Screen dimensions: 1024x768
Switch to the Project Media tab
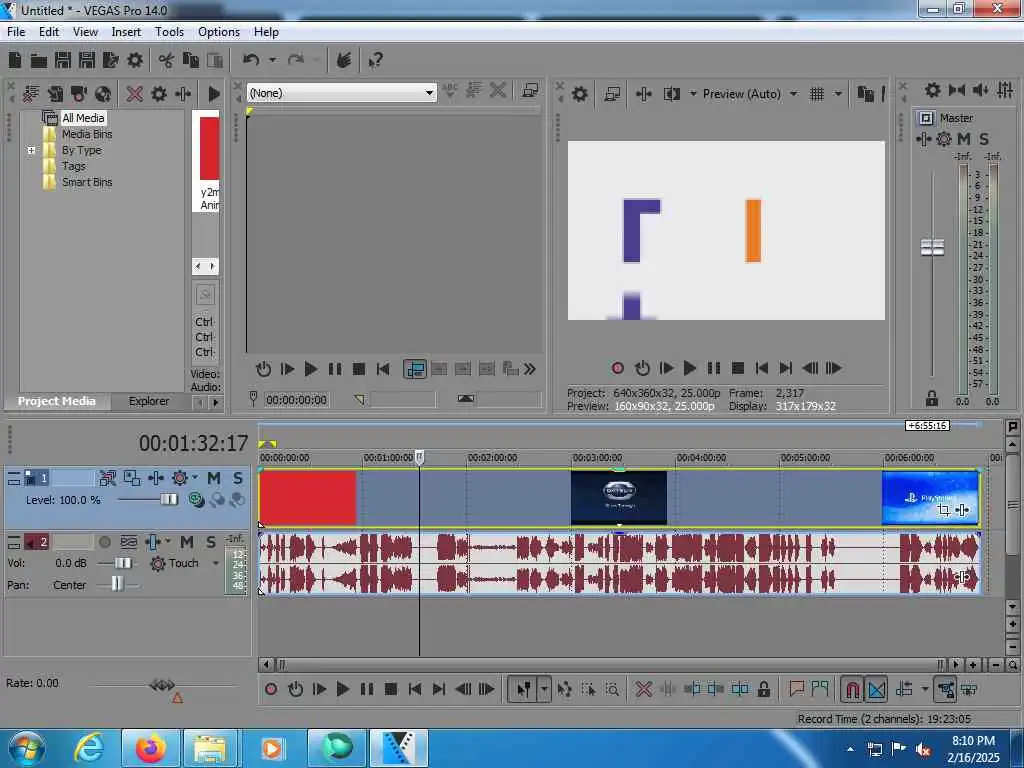(56, 401)
